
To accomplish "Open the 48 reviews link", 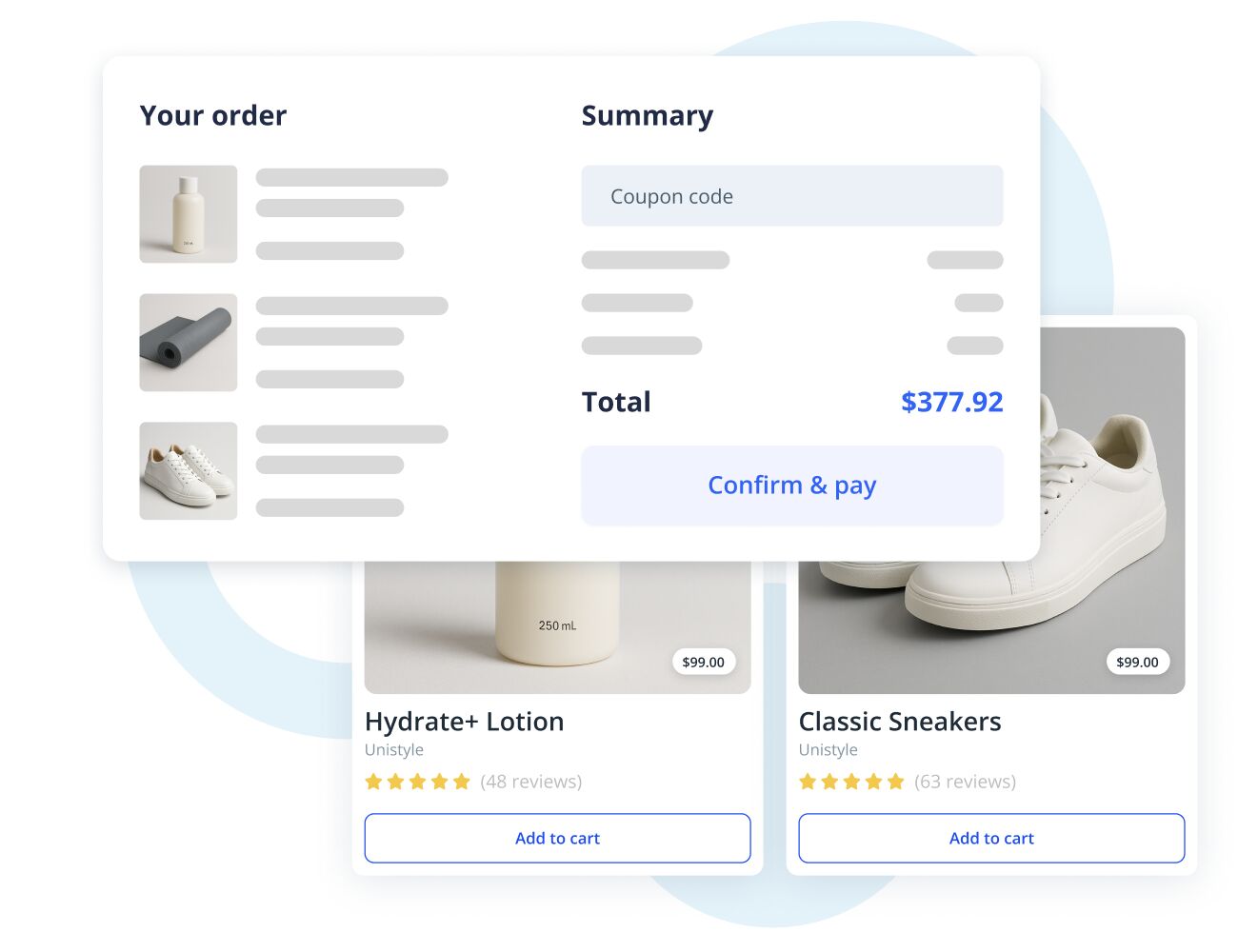I will tap(530, 782).
